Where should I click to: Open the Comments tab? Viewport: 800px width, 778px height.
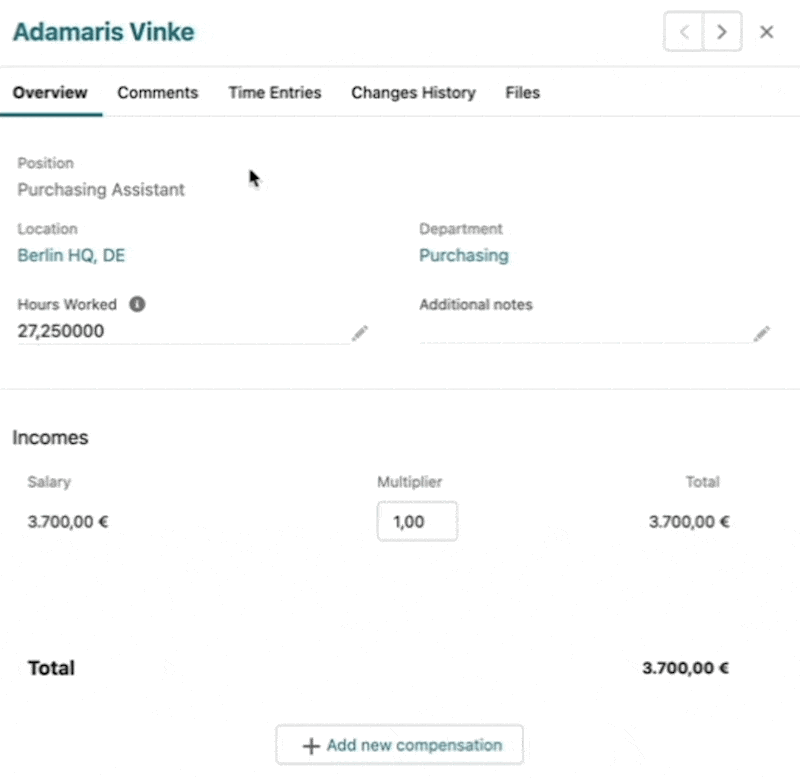pos(158,93)
